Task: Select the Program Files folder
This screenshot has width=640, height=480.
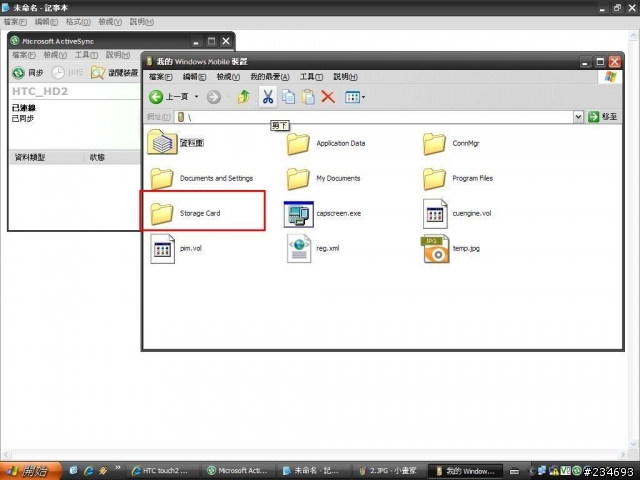Action: (x=458, y=178)
